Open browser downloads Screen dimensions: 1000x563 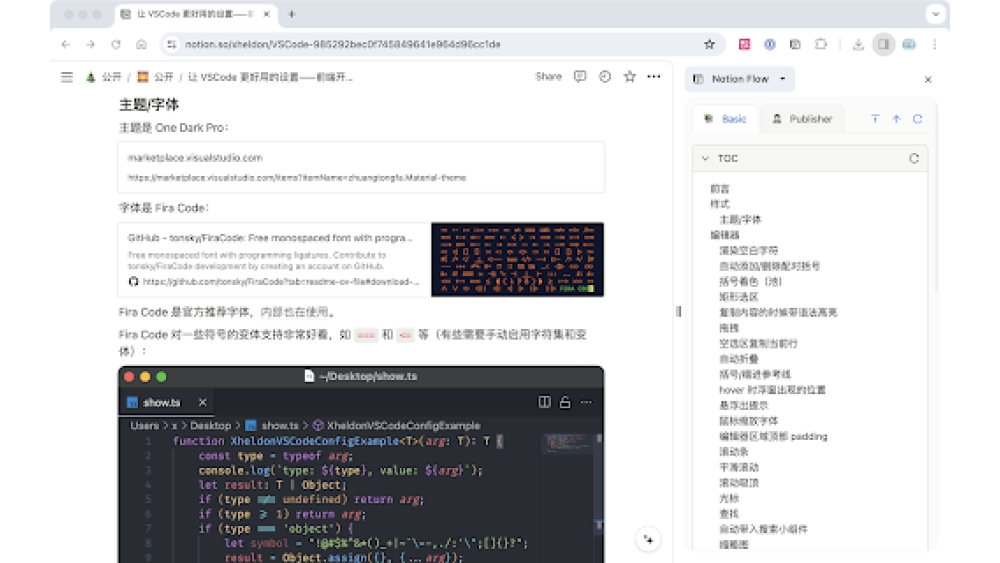(858, 44)
